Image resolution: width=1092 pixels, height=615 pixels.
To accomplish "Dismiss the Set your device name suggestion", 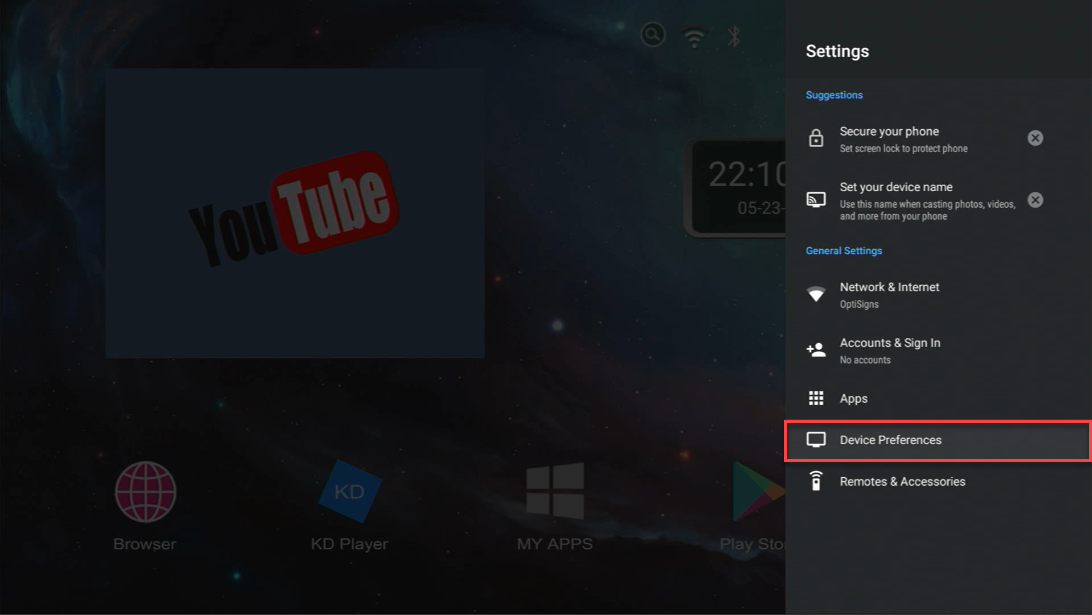I will (1035, 200).
